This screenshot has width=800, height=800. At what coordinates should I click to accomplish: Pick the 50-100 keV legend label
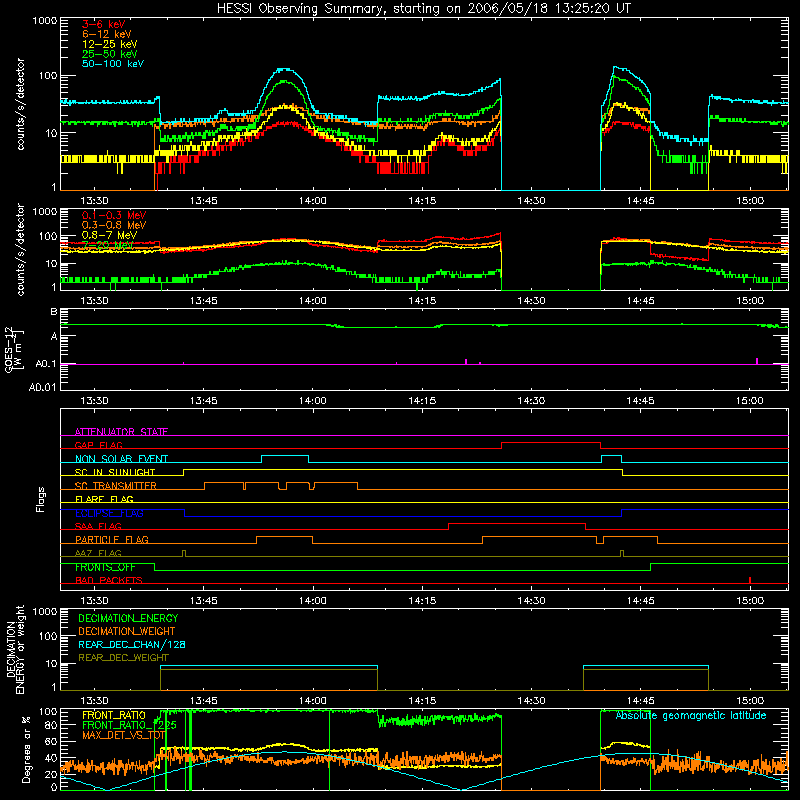coord(113,64)
